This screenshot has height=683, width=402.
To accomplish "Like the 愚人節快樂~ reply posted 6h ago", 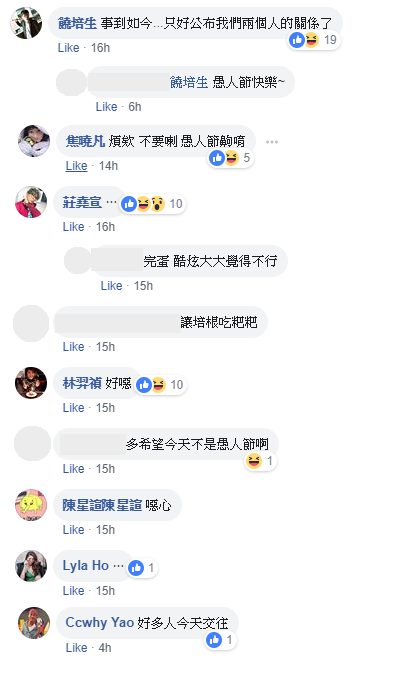I will tap(106, 107).
